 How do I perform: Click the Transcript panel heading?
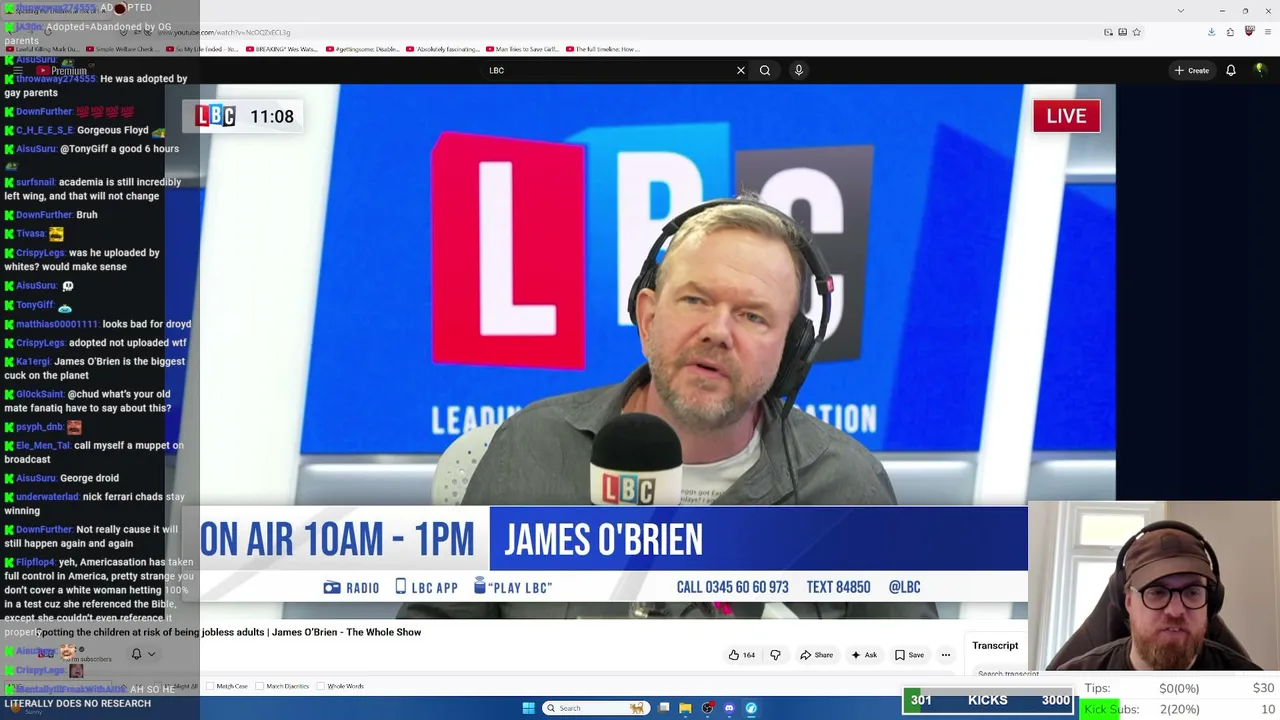click(x=995, y=645)
